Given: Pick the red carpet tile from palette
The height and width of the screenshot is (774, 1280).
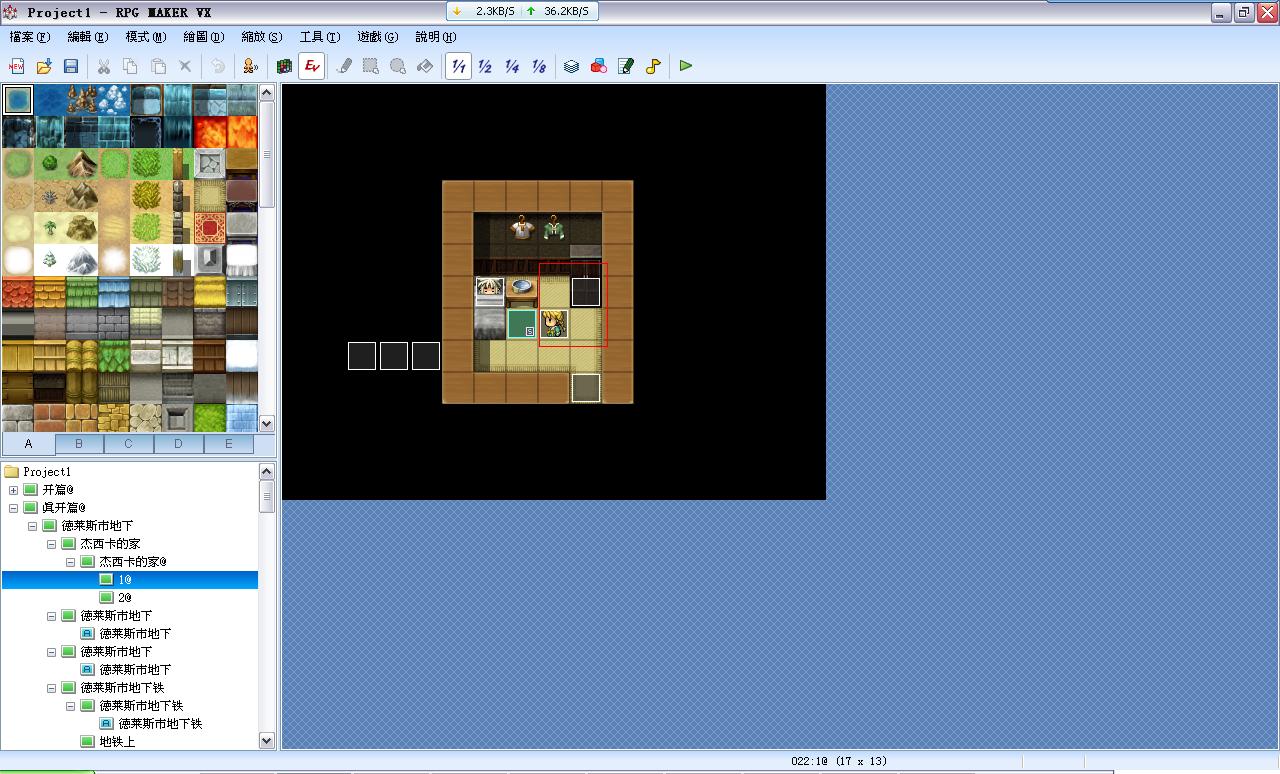Looking at the screenshot, I should pos(209,228).
